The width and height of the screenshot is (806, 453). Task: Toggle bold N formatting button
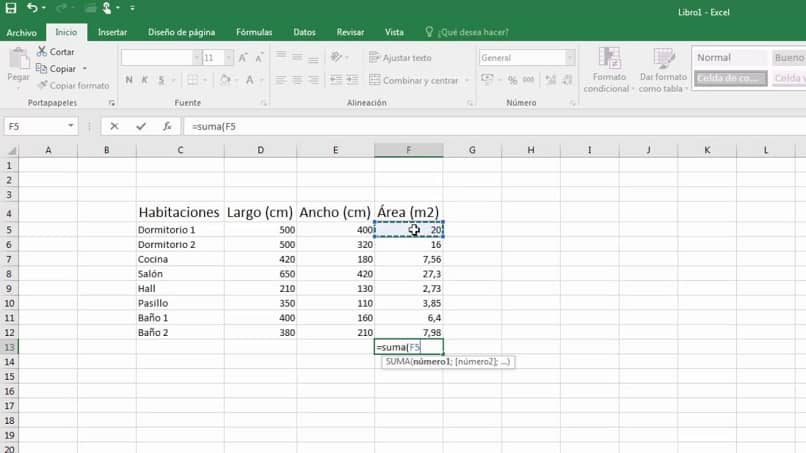pyautogui.click(x=129, y=80)
